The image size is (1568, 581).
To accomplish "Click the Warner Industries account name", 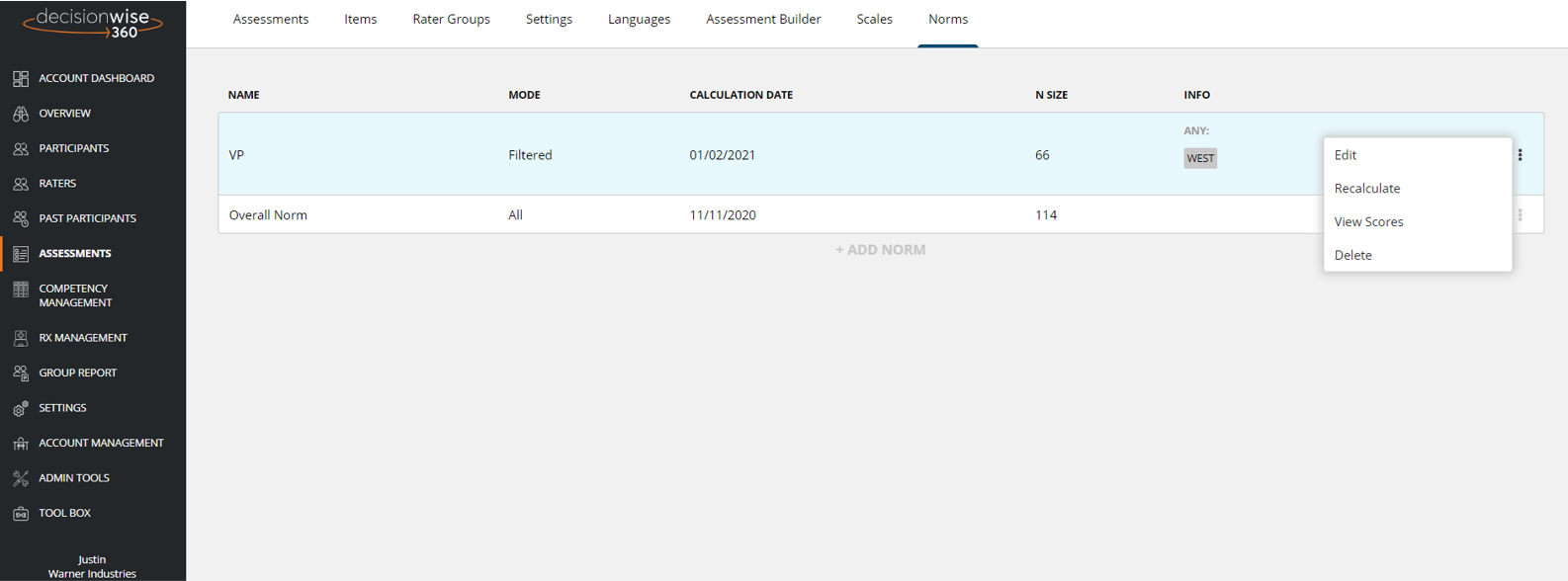I will tap(92, 574).
